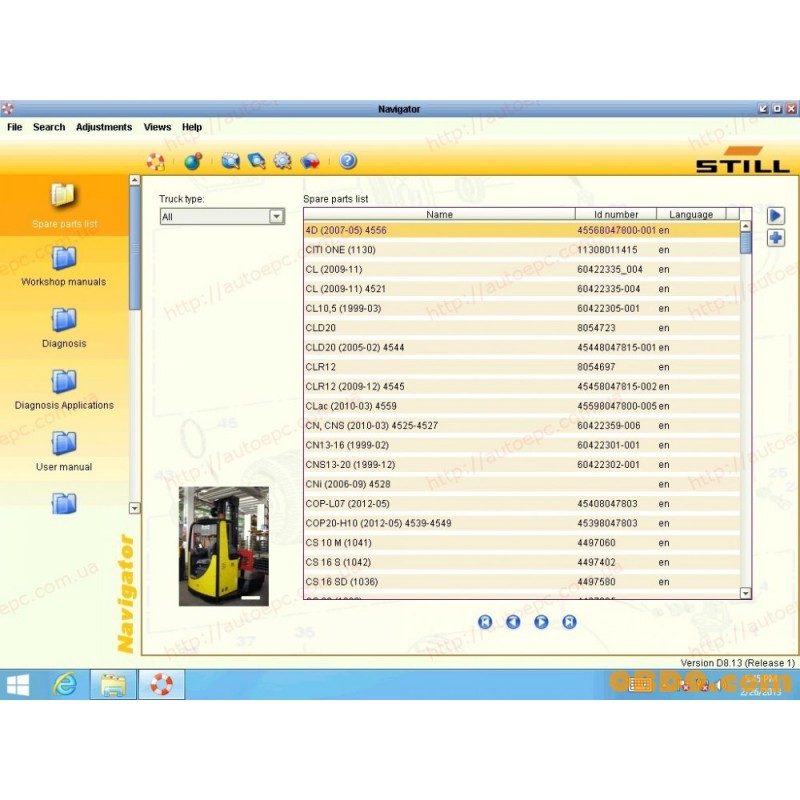Select row CLR12 (2009-12) 4545
Viewport: 800px width, 800px height.
521,386
